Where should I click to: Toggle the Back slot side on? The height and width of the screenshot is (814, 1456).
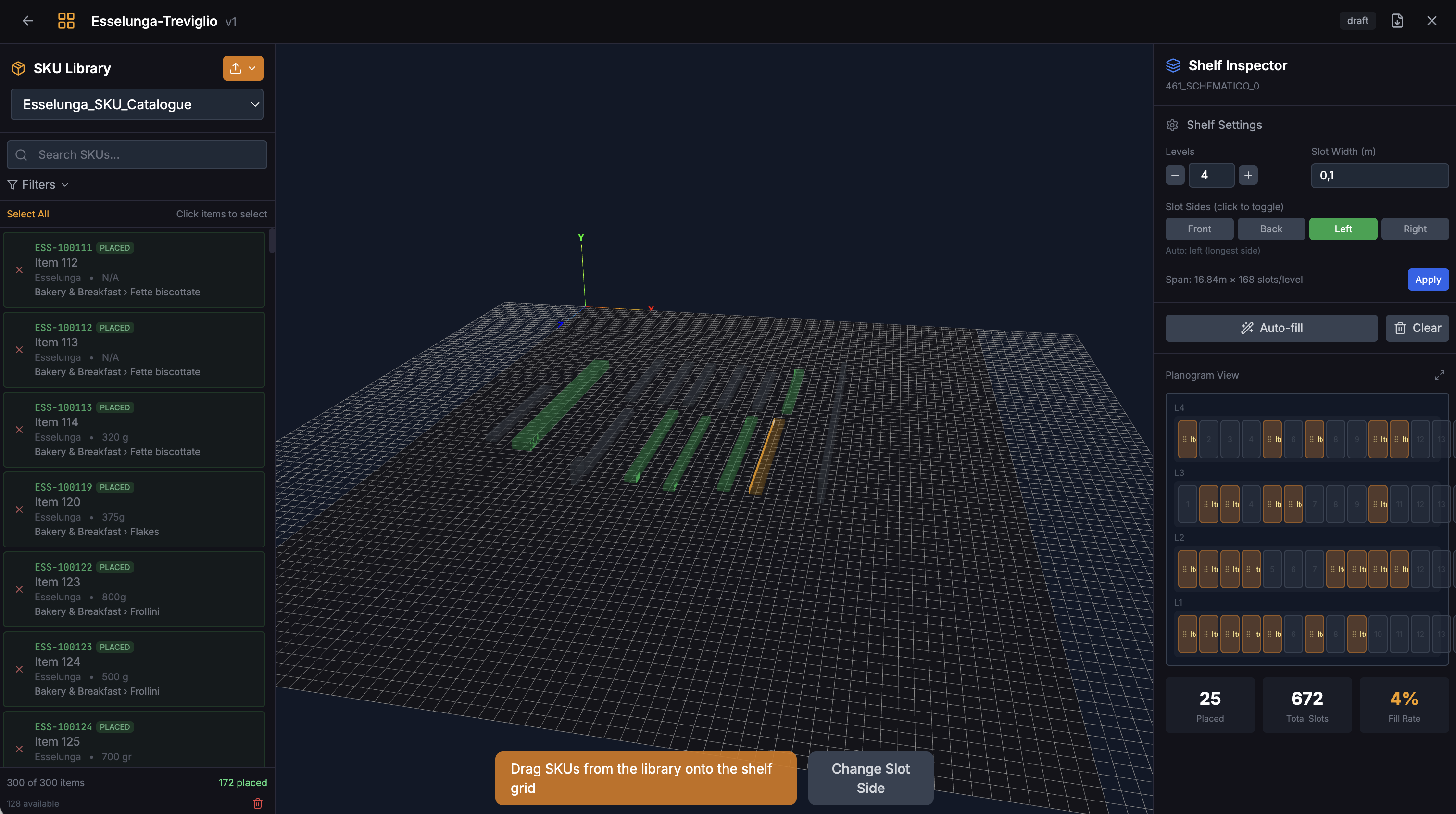click(x=1271, y=229)
